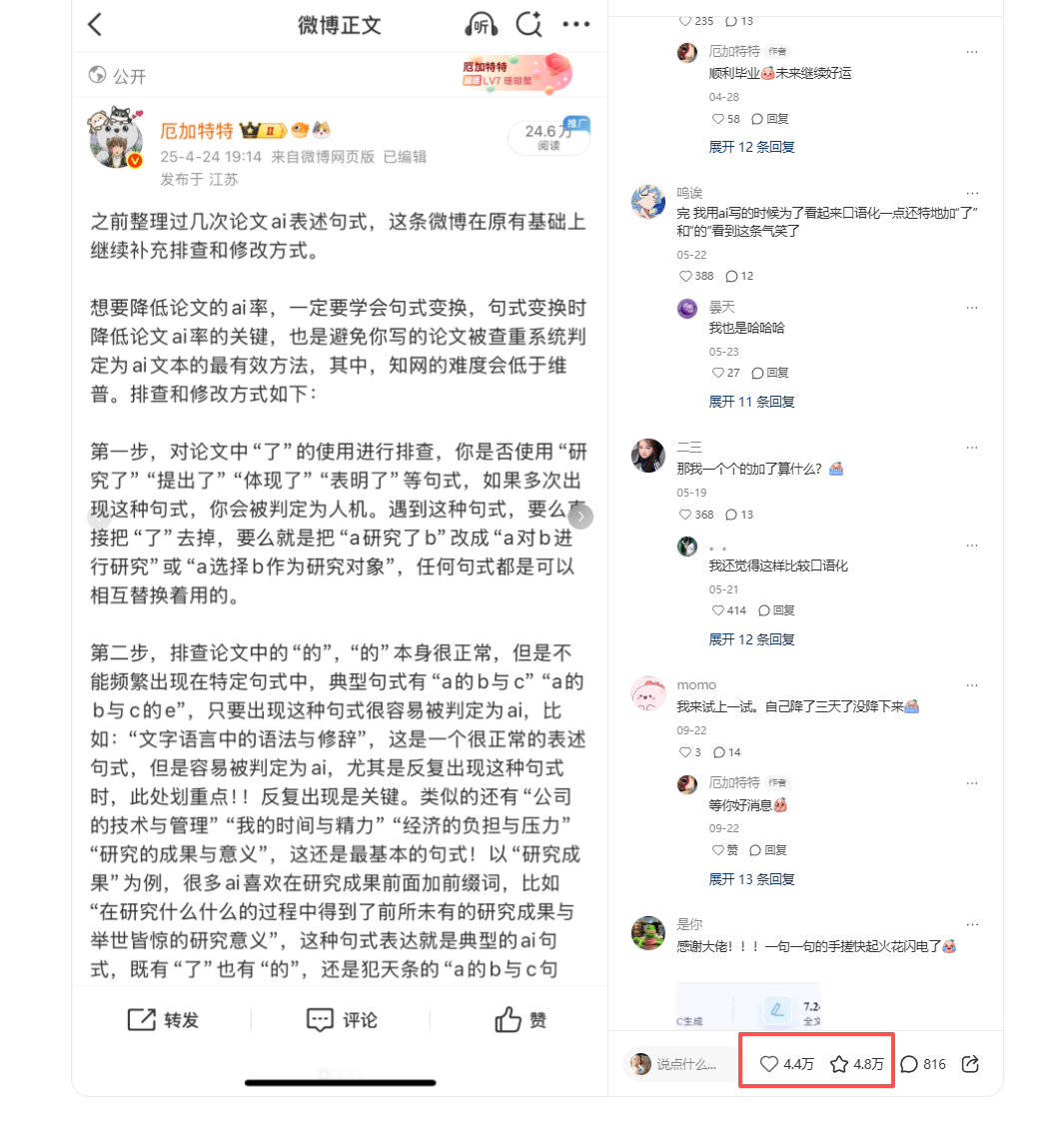Screen dimensions: 1064x1125
Task: Click 回复 under 我也是哈哈哈 comment
Action: pos(770,373)
